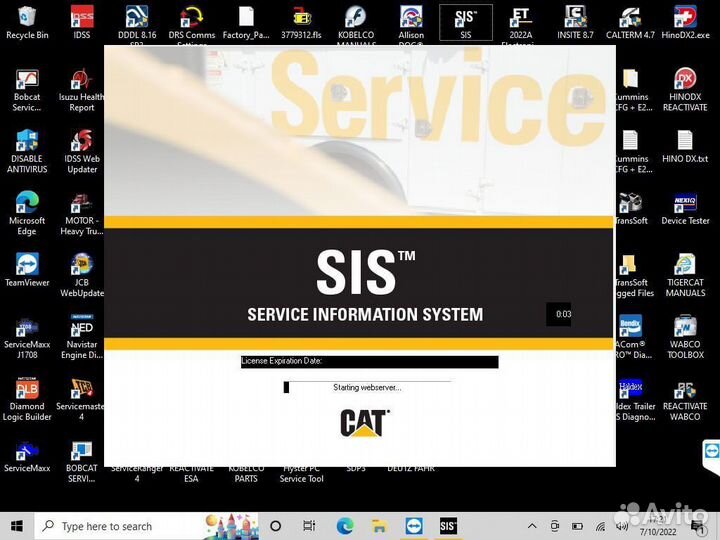
Task: Check the battery status tray icon
Action: [x=578, y=526]
